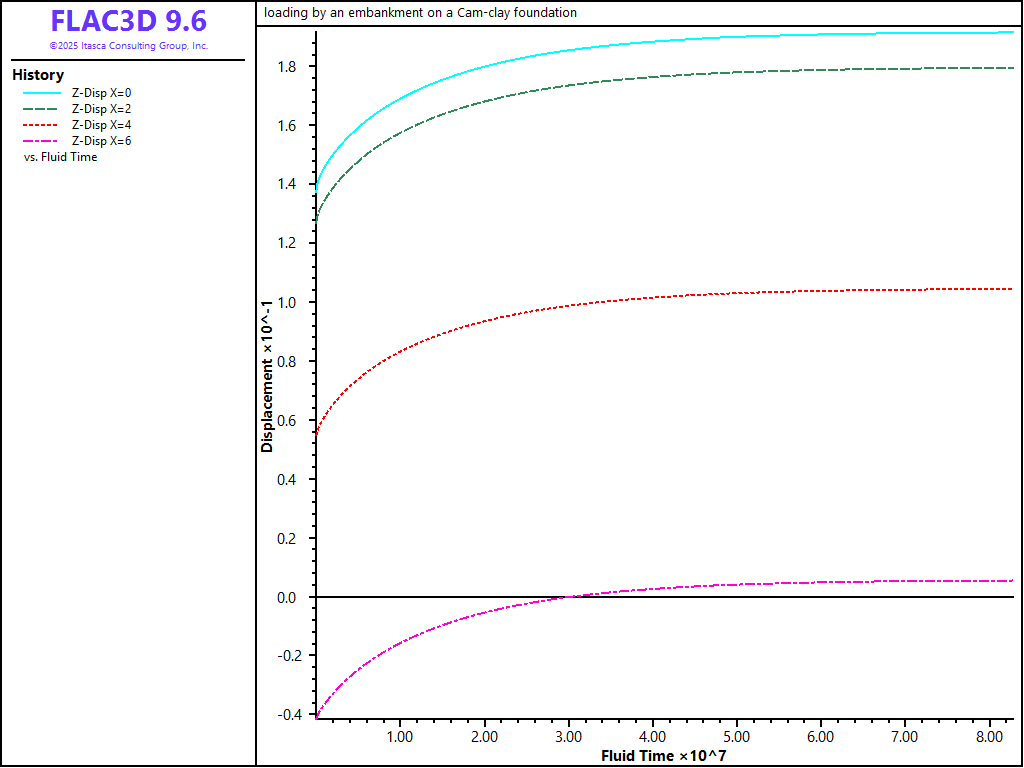Select the Z-Disp X=2 legend label

click(101, 109)
